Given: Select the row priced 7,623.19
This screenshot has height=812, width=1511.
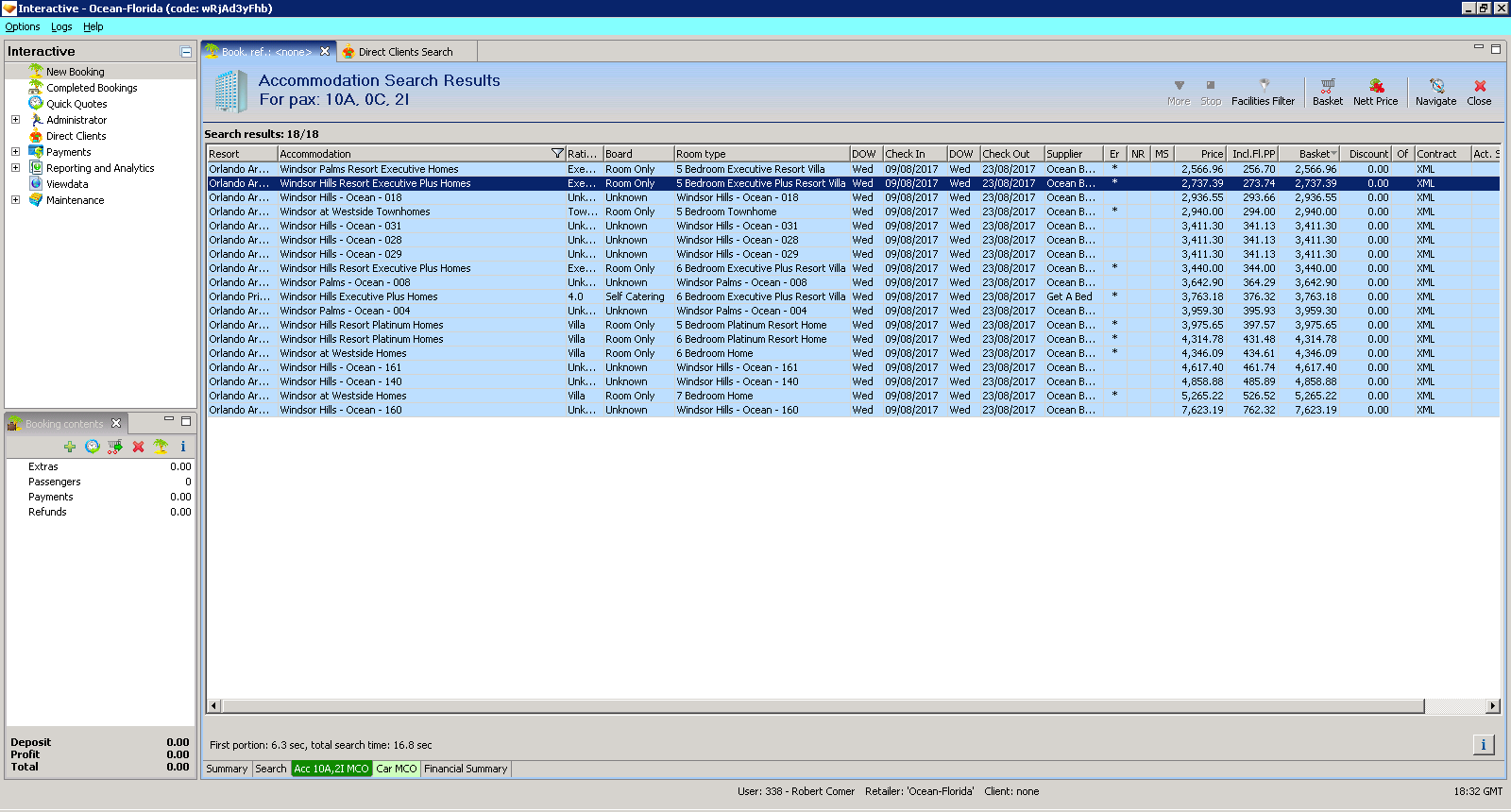Looking at the screenshot, I should click(854, 411).
